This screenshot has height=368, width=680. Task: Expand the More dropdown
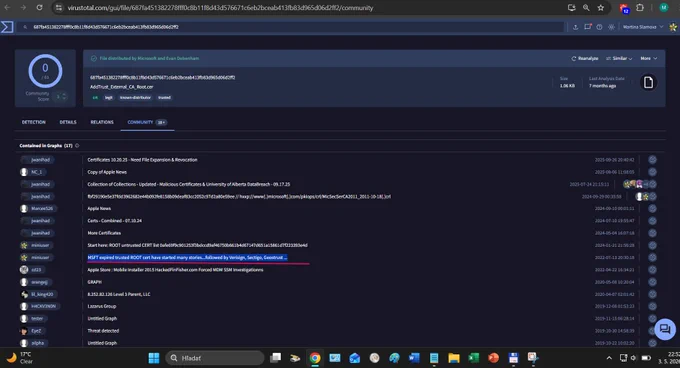click(x=648, y=59)
